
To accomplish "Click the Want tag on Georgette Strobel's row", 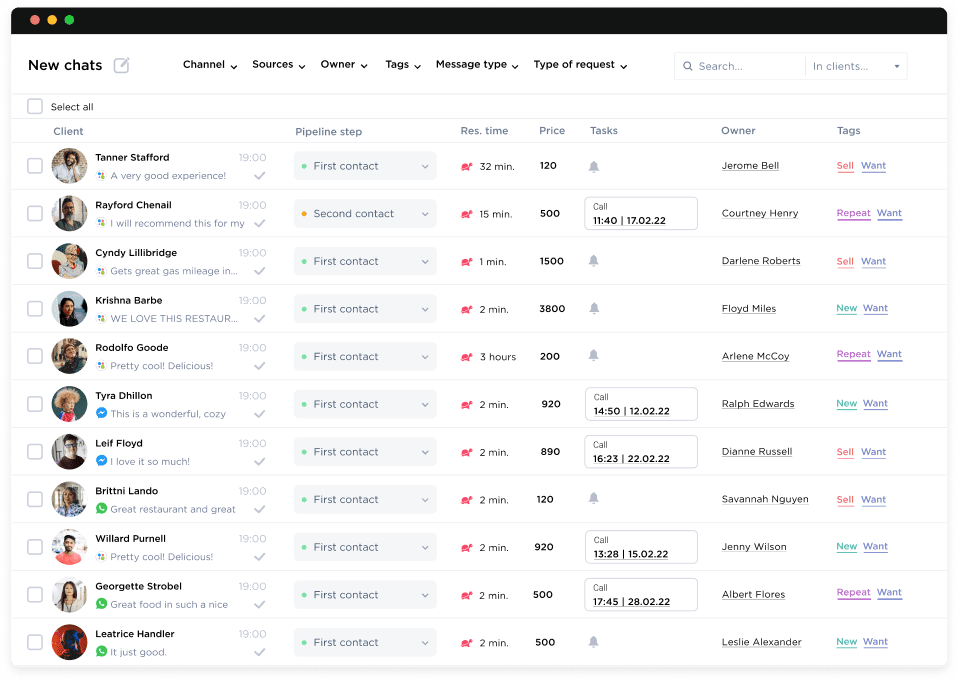I will [x=889, y=592].
